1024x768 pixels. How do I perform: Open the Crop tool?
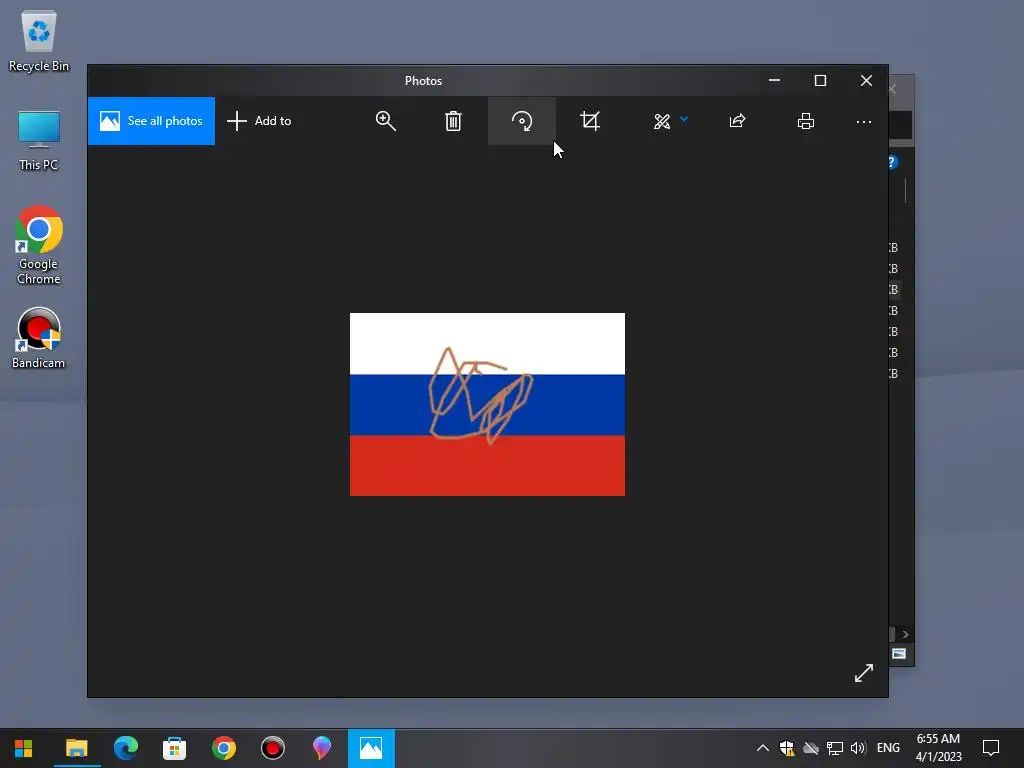click(590, 121)
